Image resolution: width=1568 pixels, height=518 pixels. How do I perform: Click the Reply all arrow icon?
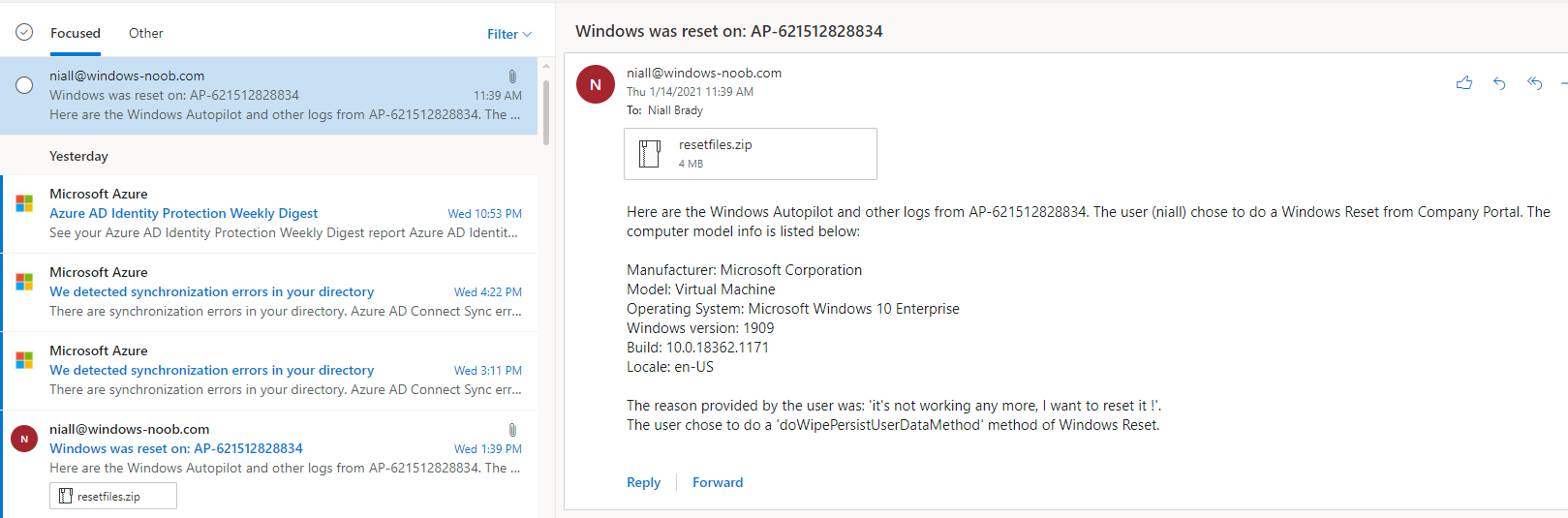click(1535, 83)
